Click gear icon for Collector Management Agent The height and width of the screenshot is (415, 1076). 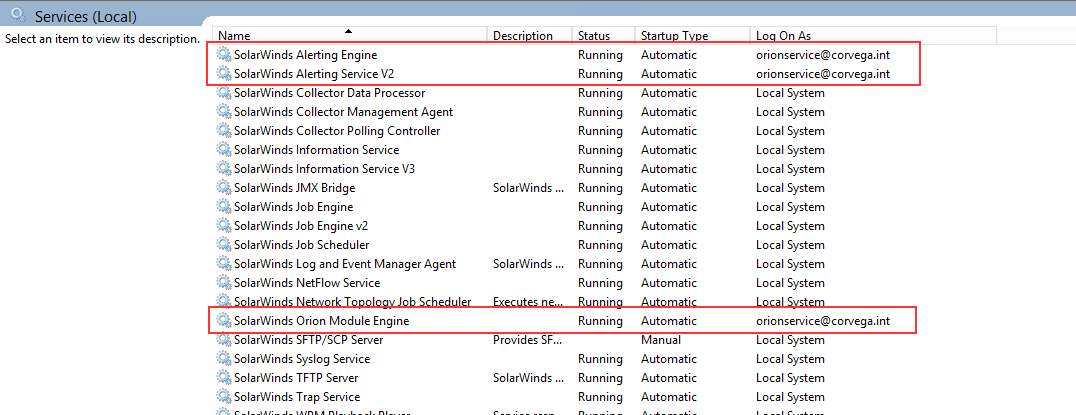pos(224,112)
